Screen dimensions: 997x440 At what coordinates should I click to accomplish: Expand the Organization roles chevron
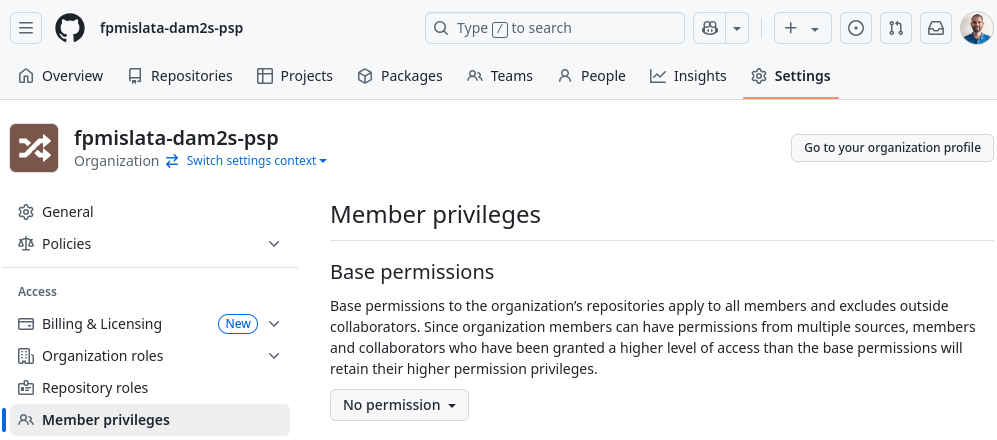(x=274, y=356)
